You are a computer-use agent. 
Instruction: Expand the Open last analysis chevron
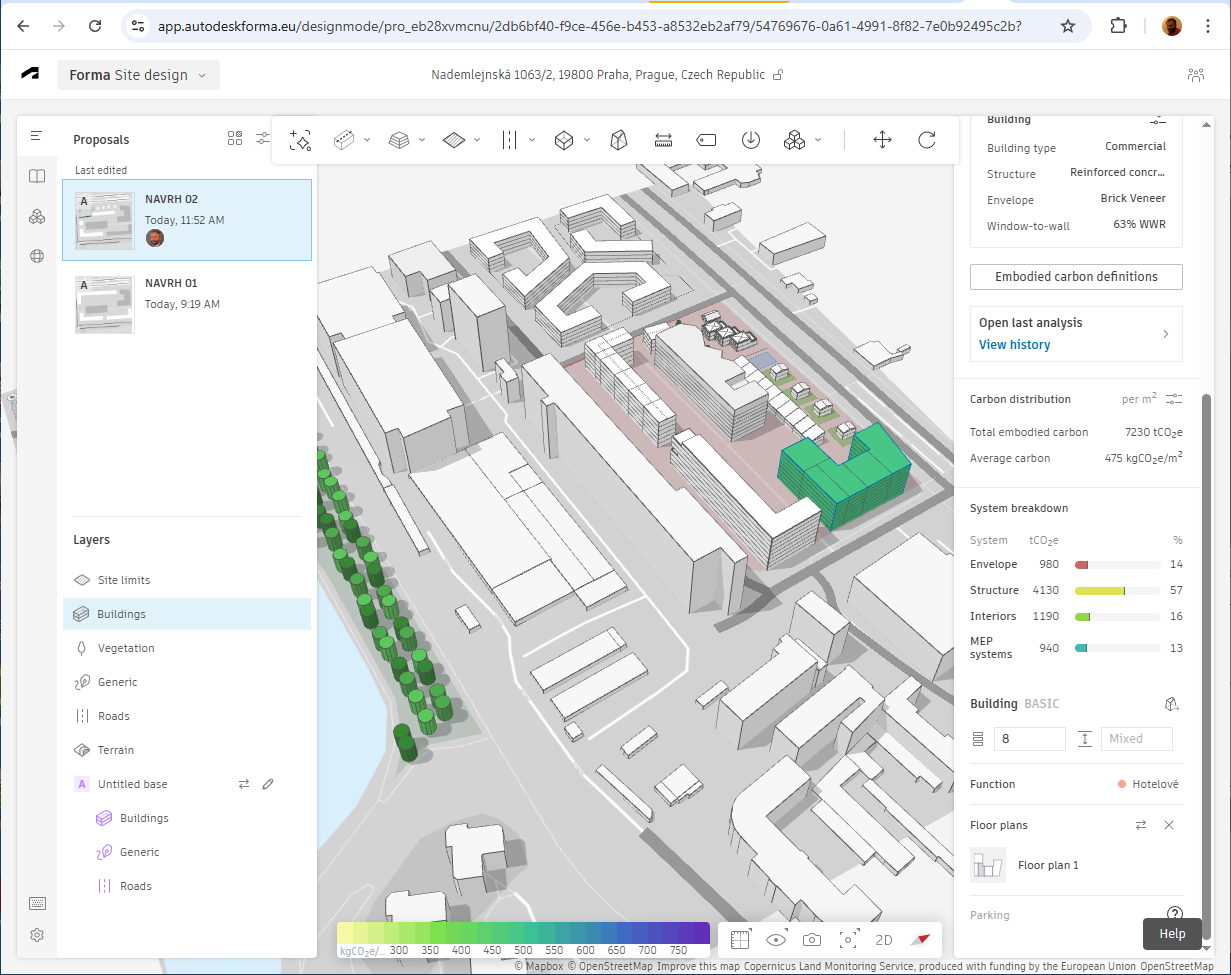pyautogui.click(x=1165, y=334)
